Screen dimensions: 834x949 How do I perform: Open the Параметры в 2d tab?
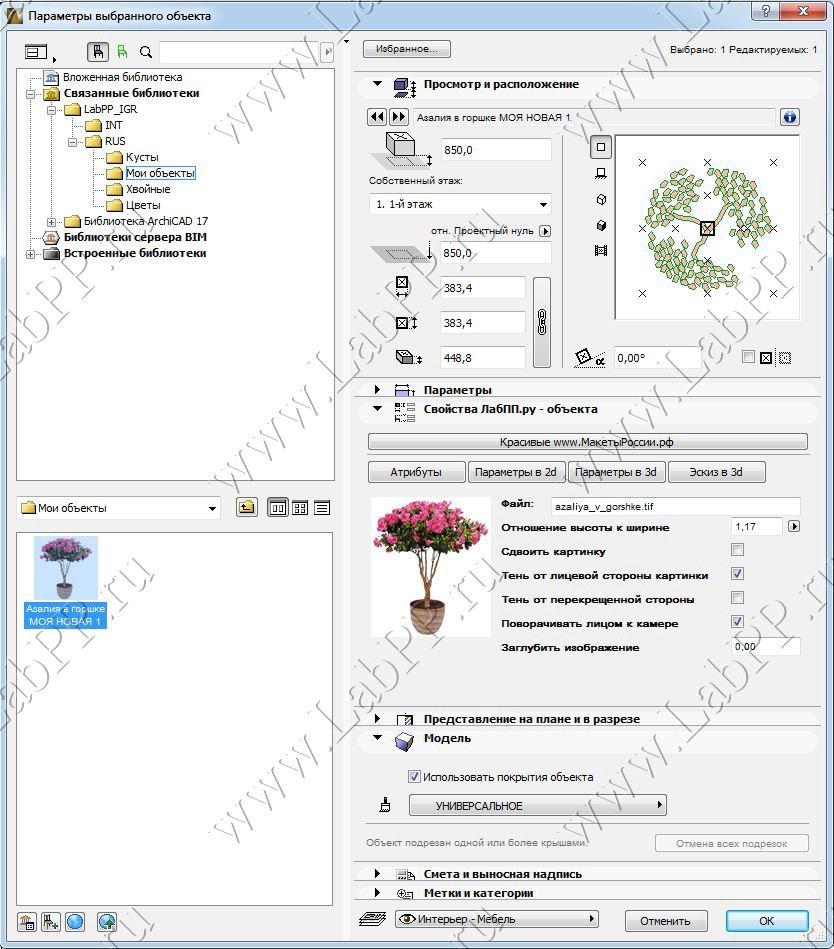516,472
